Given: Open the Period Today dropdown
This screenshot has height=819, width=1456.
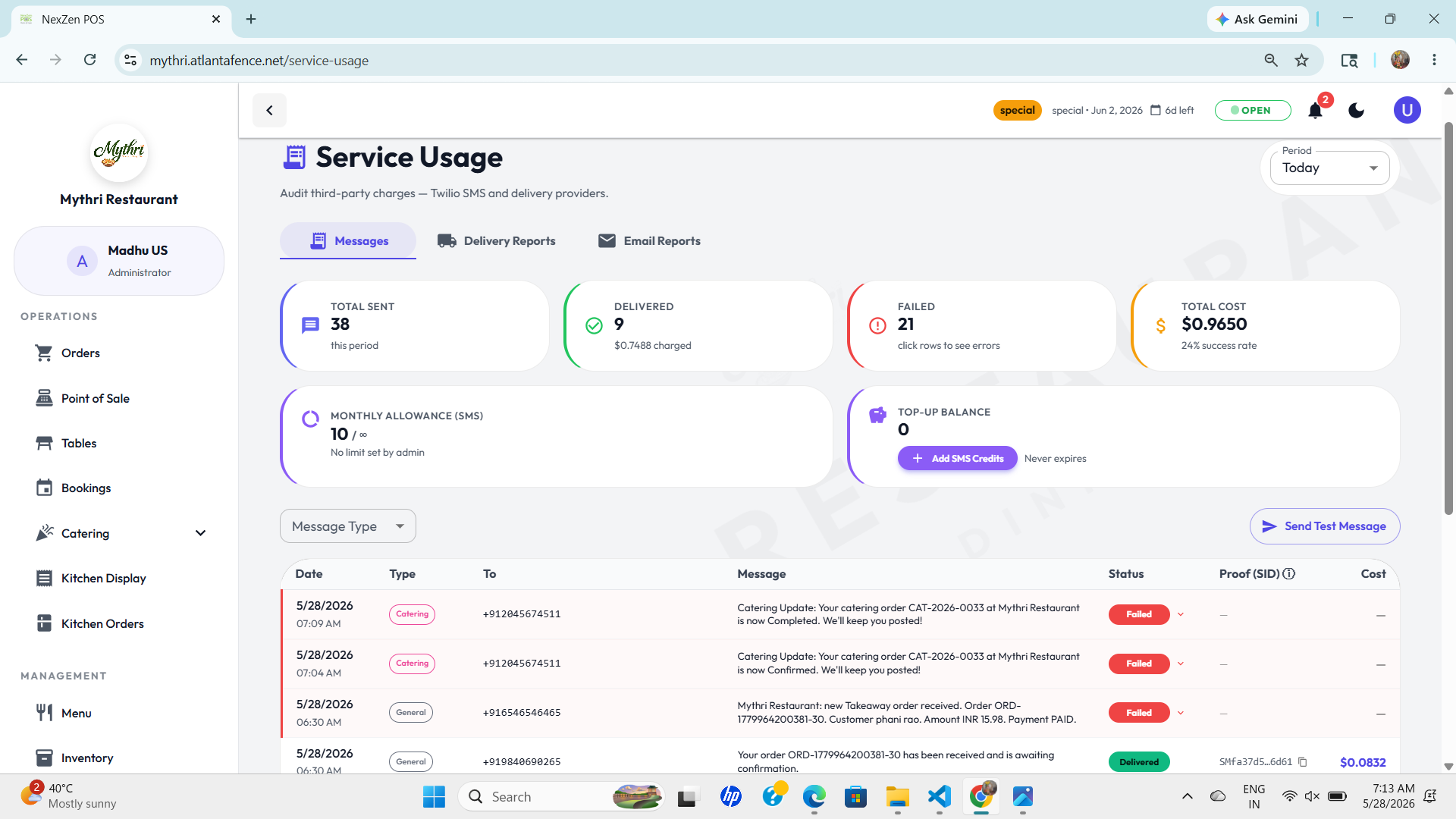Looking at the screenshot, I should click(1329, 168).
